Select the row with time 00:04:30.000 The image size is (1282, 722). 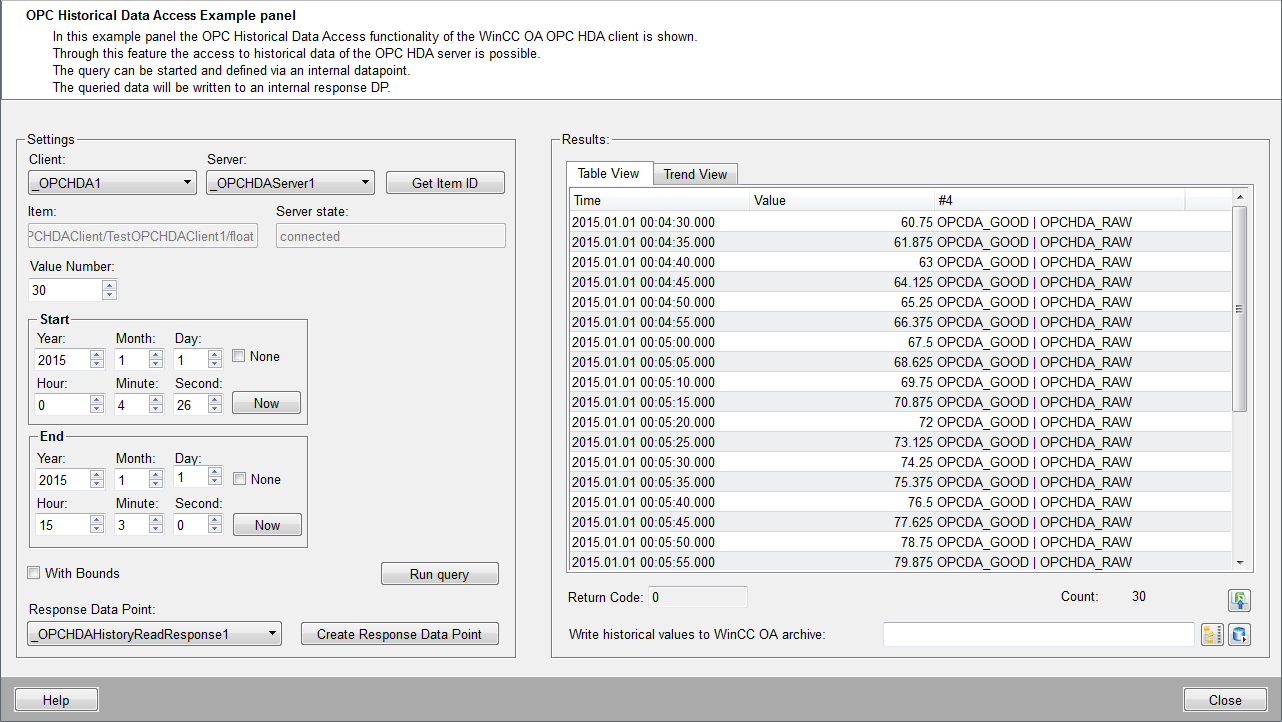tap(900, 222)
